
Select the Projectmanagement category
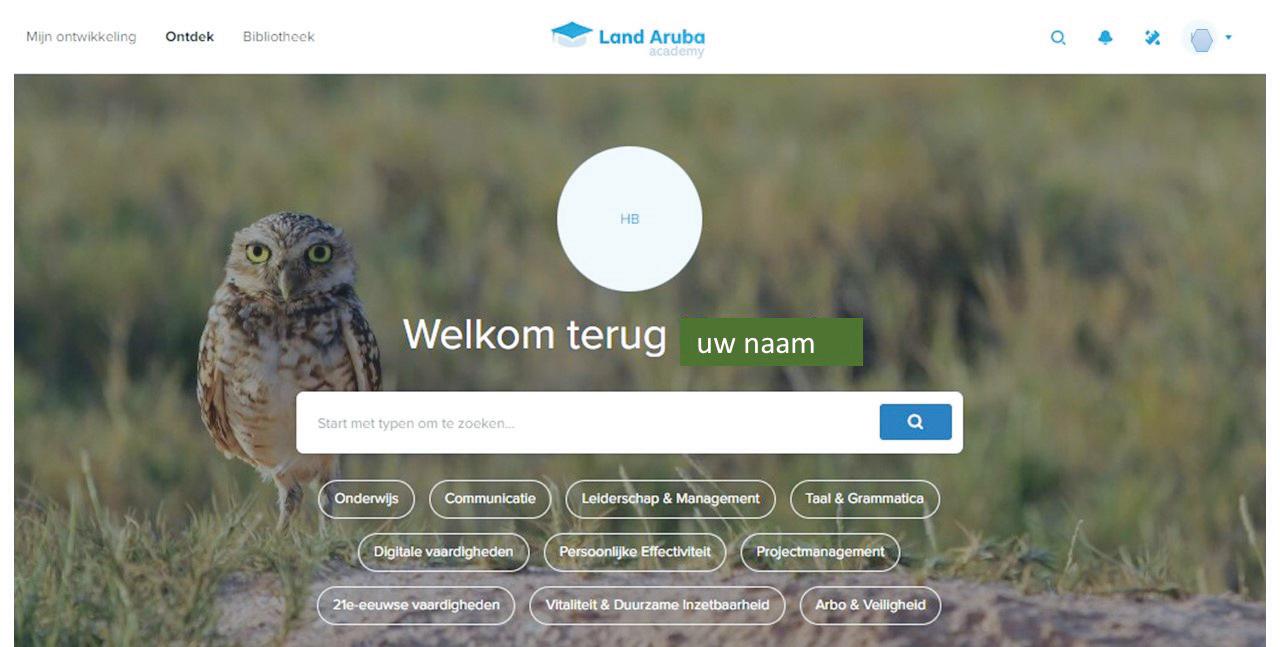[820, 552]
